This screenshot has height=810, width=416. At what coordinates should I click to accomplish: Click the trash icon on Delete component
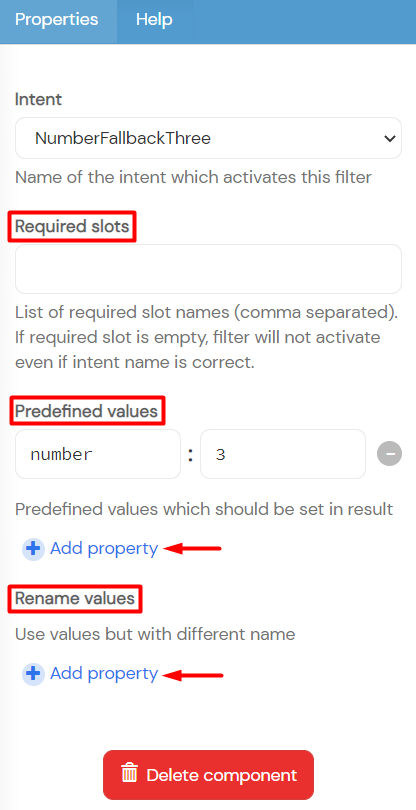(129, 774)
